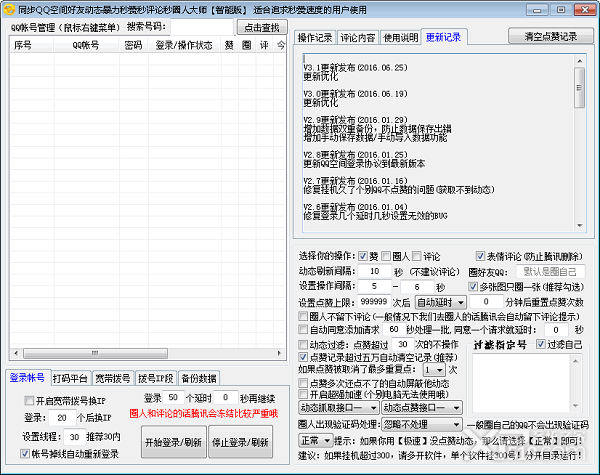Enable 点赞多次还点不了的自动屏蔽他动态 checkbox
Viewport: 600px width, 475px height.
point(303,383)
